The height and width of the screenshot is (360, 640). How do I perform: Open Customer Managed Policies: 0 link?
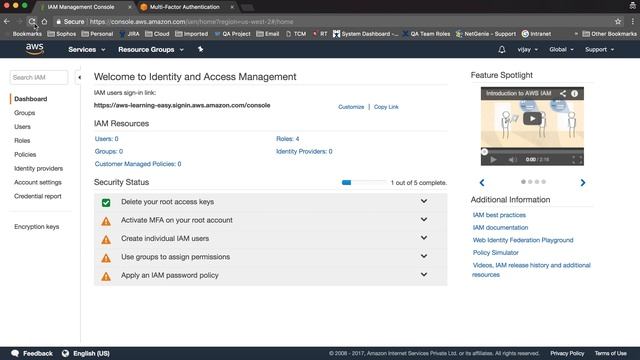coord(138,164)
